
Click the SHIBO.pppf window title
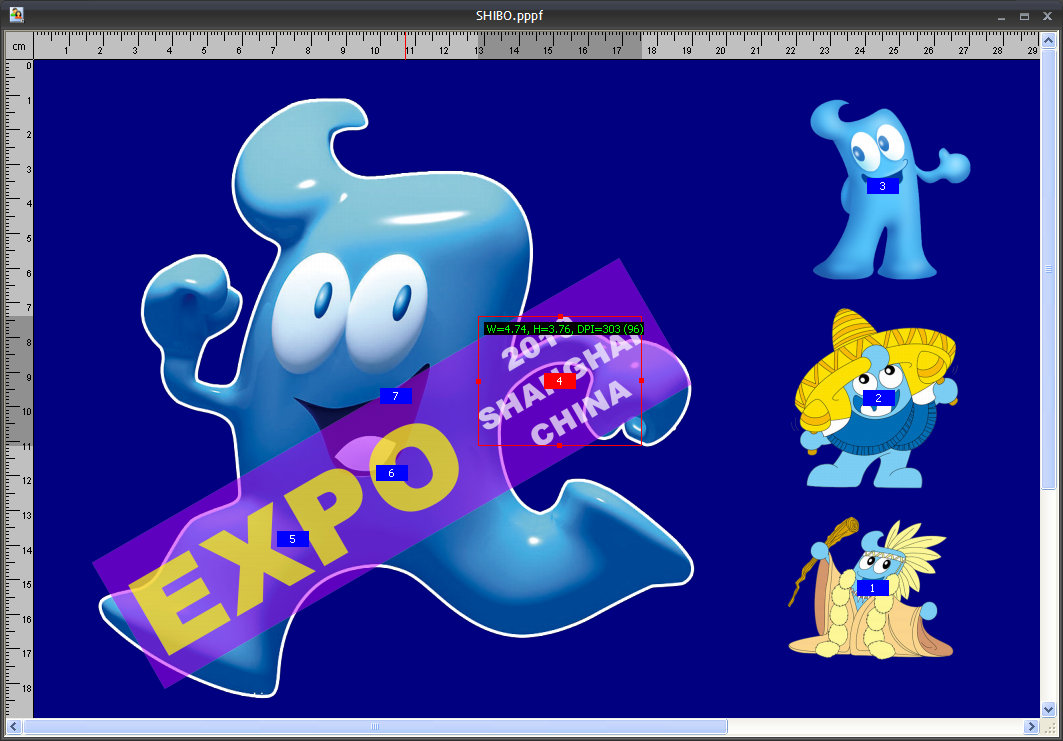point(509,16)
